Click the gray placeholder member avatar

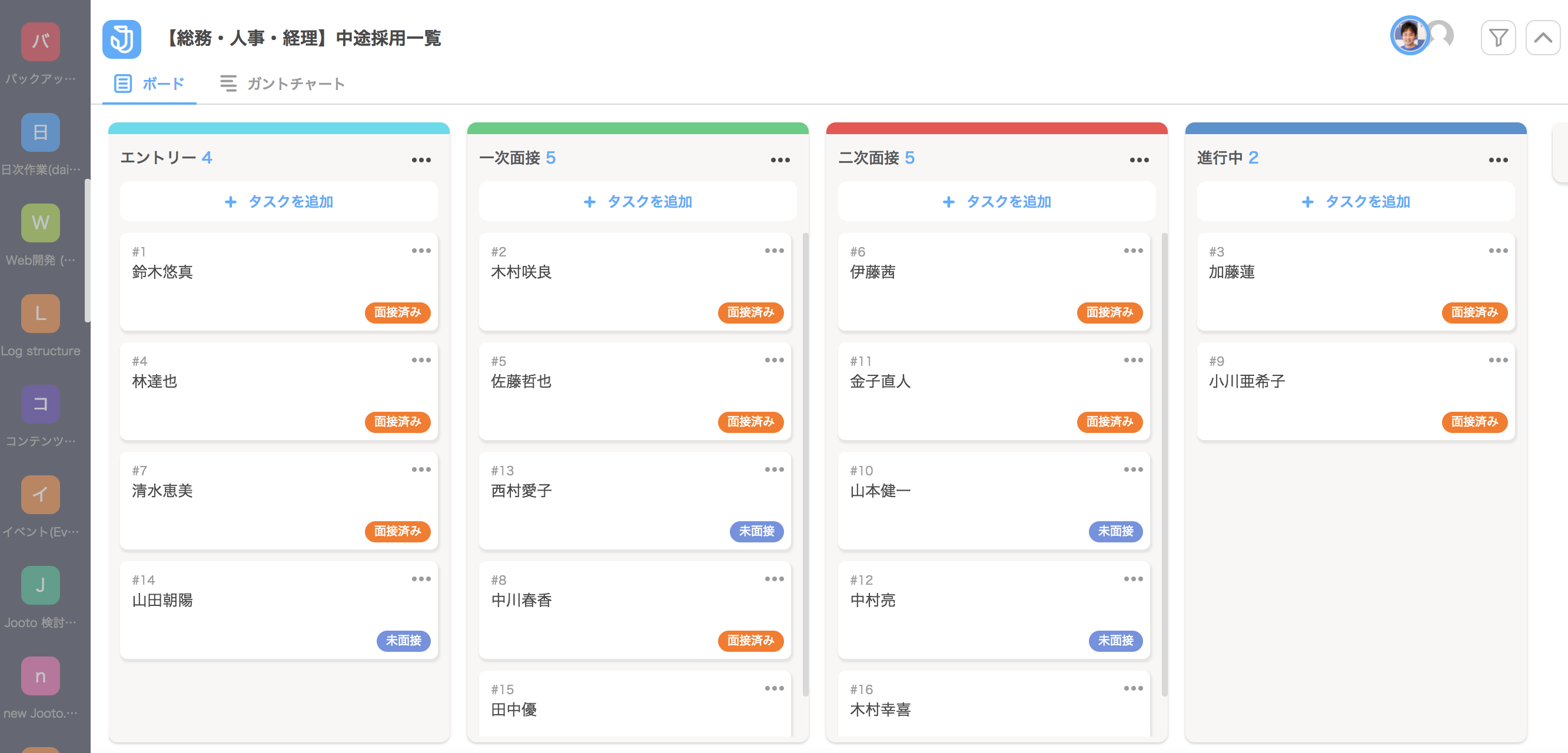(1441, 35)
